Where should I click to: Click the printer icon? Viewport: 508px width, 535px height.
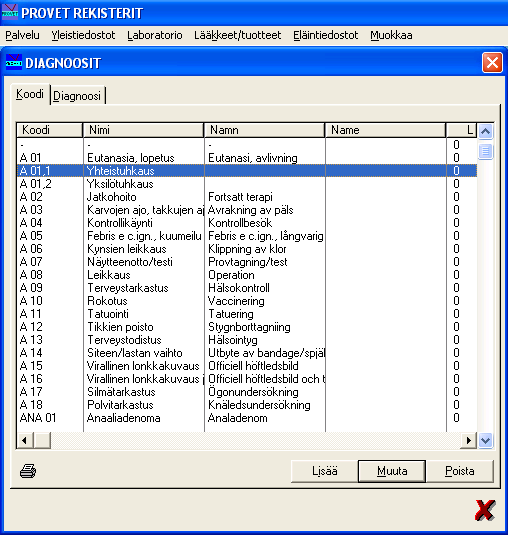pos(28,471)
